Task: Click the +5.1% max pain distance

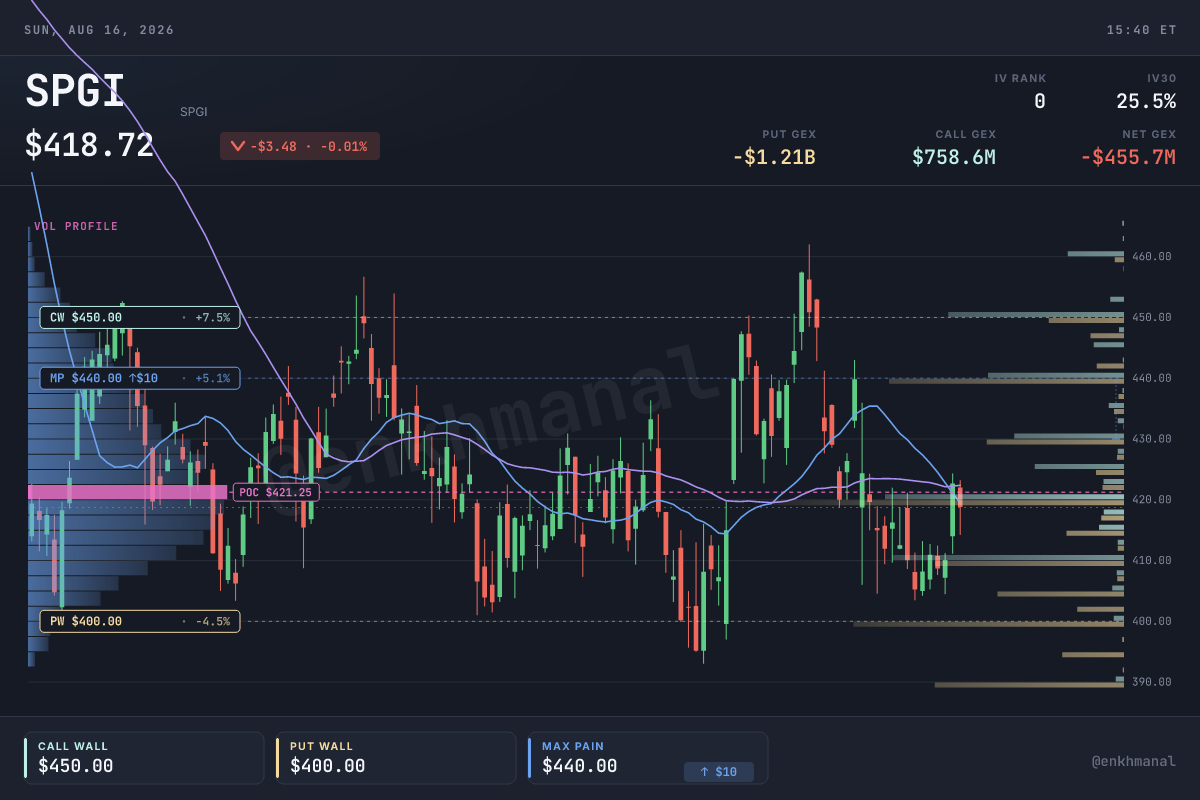Action: [x=212, y=378]
